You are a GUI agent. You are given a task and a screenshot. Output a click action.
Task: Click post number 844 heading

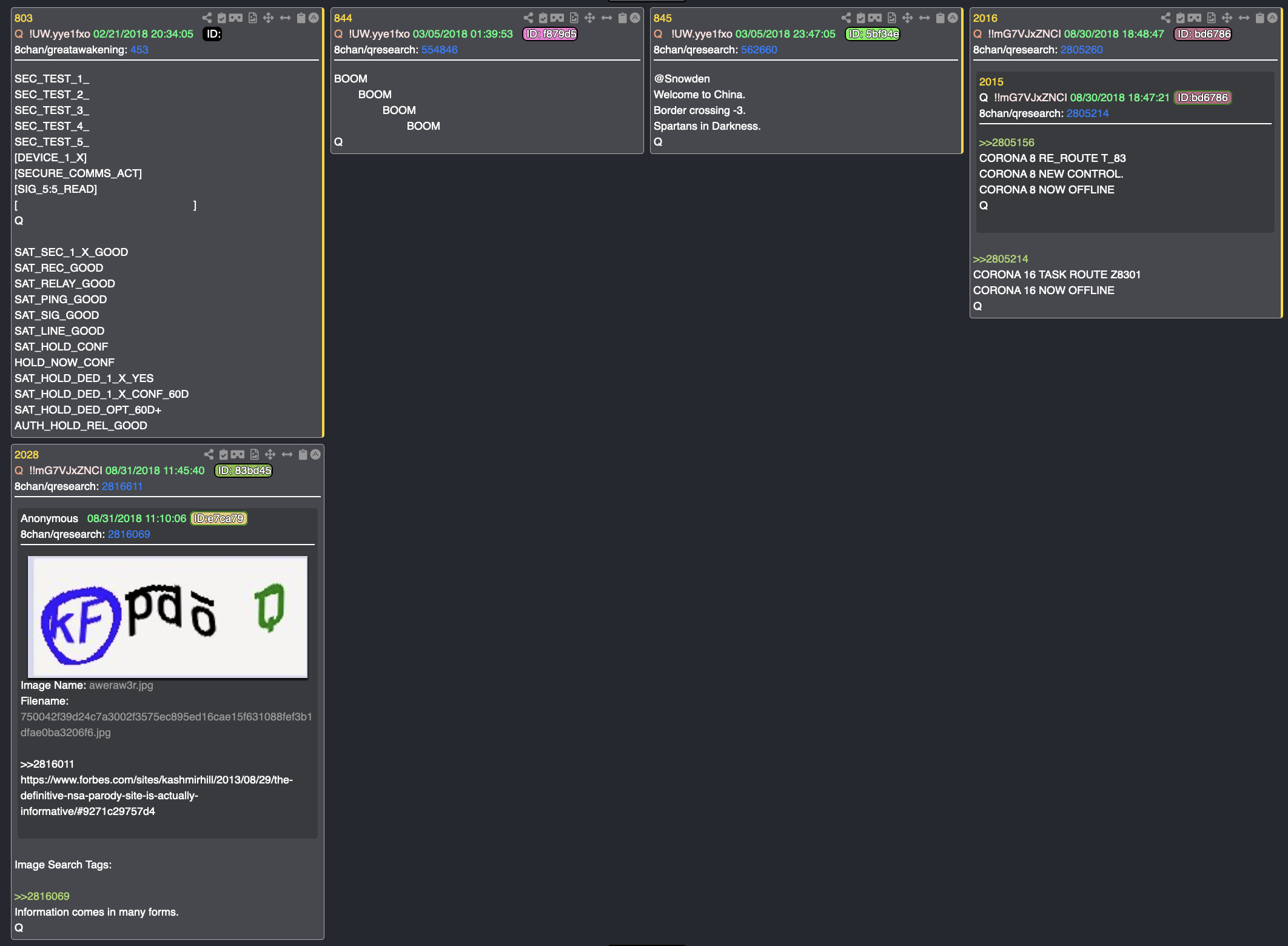click(343, 18)
